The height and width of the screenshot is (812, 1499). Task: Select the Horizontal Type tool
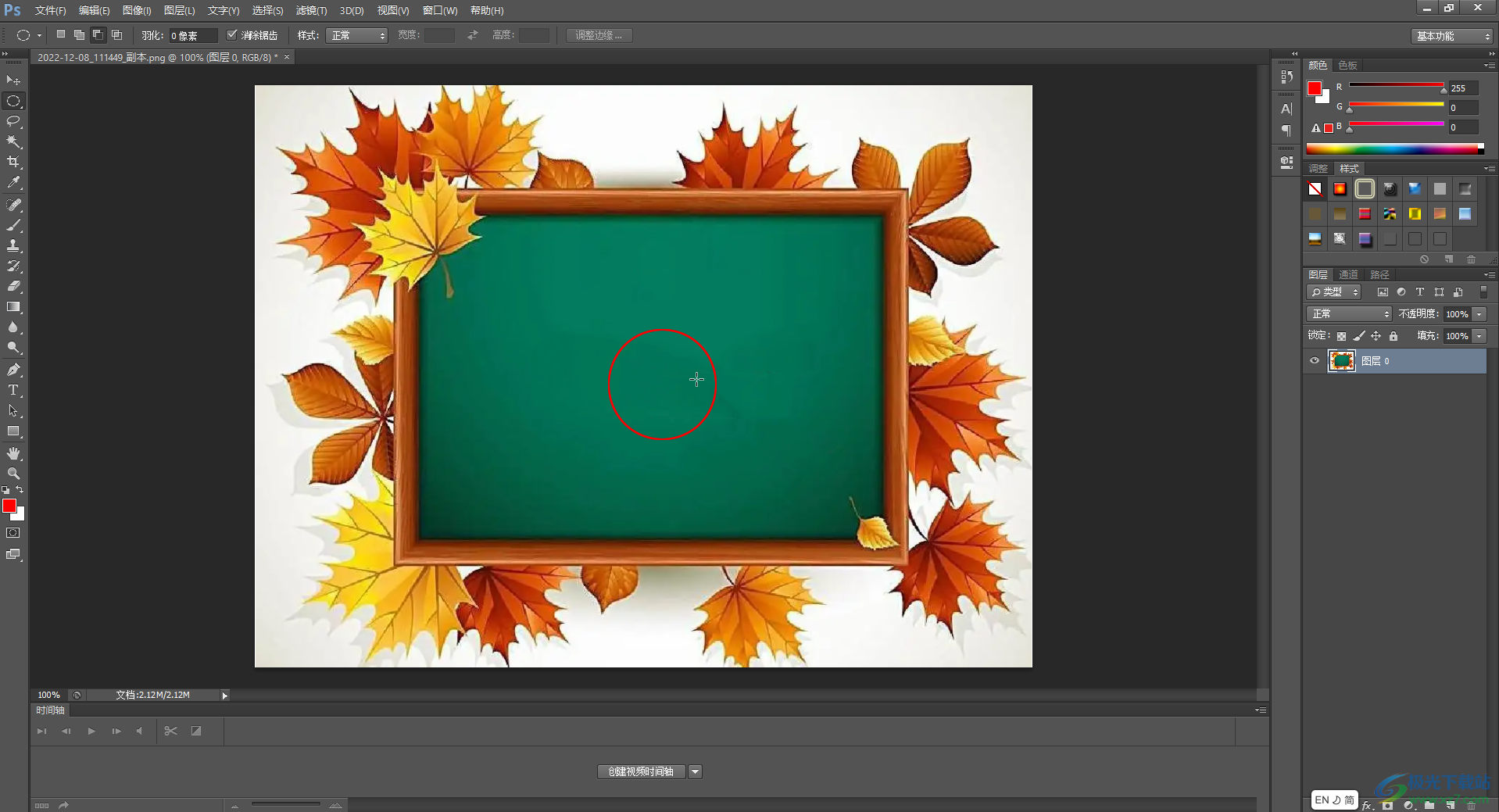[x=13, y=390]
